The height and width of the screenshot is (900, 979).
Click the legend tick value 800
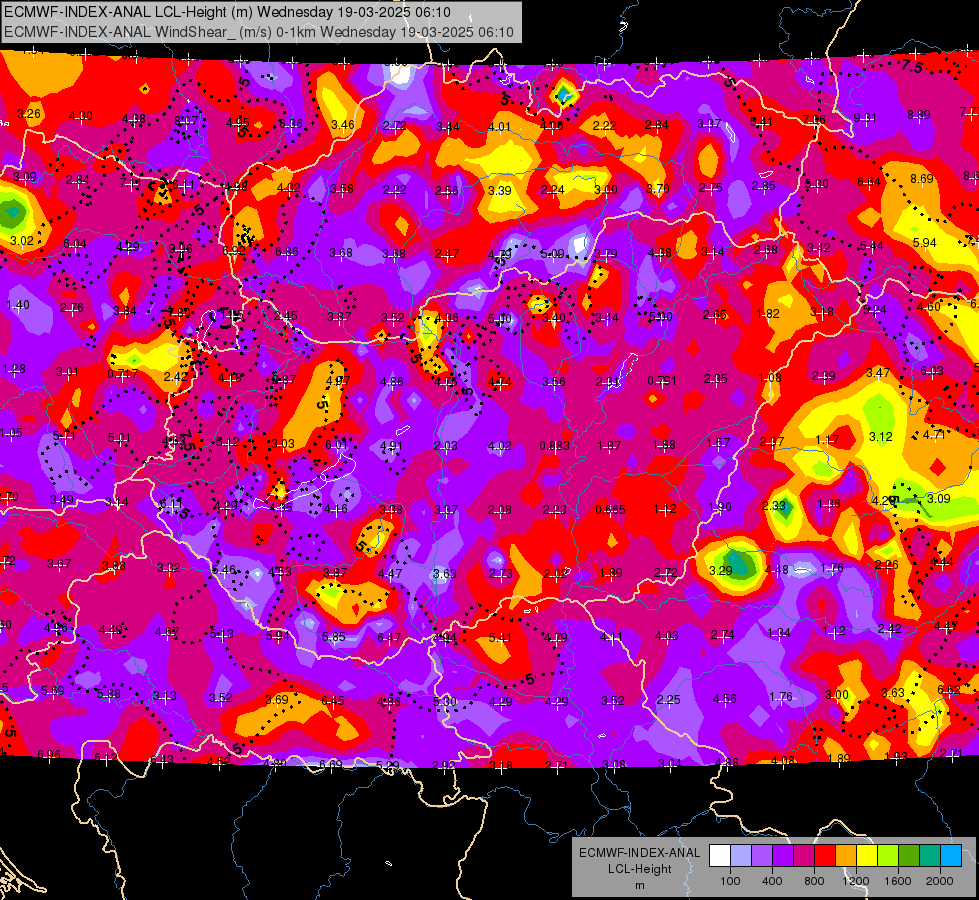[x=814, y=881]
